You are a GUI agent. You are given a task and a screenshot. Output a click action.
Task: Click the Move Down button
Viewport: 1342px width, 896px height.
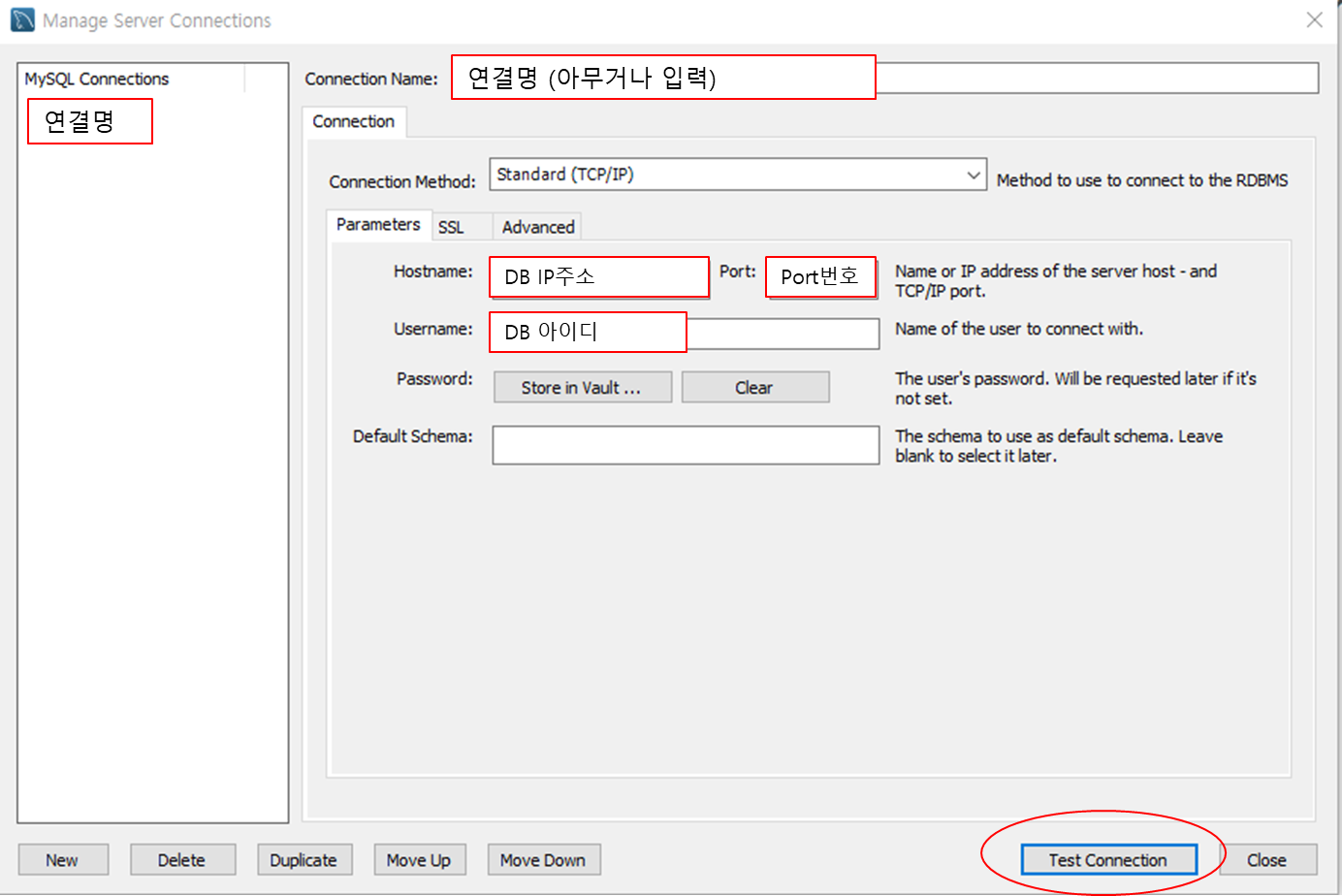coord(544,860)
